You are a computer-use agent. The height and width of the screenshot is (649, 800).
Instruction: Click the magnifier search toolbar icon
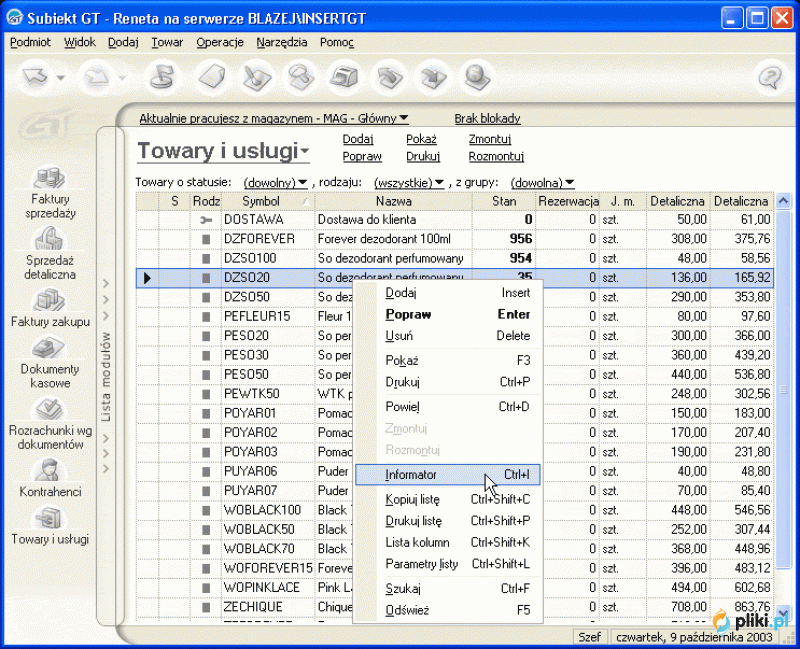pyautogui.click(x=301, y=78)
